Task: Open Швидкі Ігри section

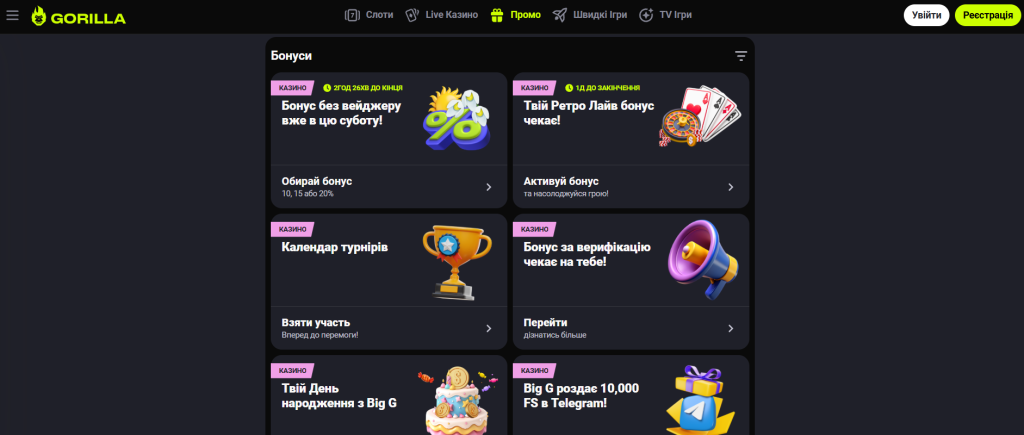Action: pyautogui.click(x=590, y=15)
